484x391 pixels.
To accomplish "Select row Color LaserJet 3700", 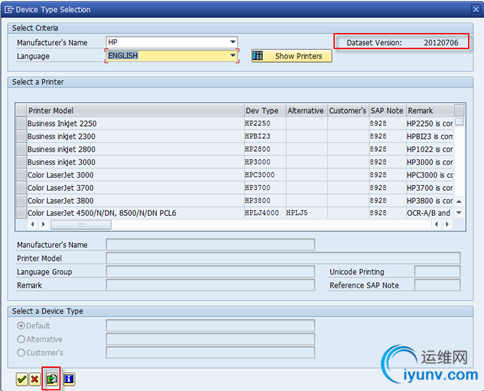I will click(x=235, y=188).
